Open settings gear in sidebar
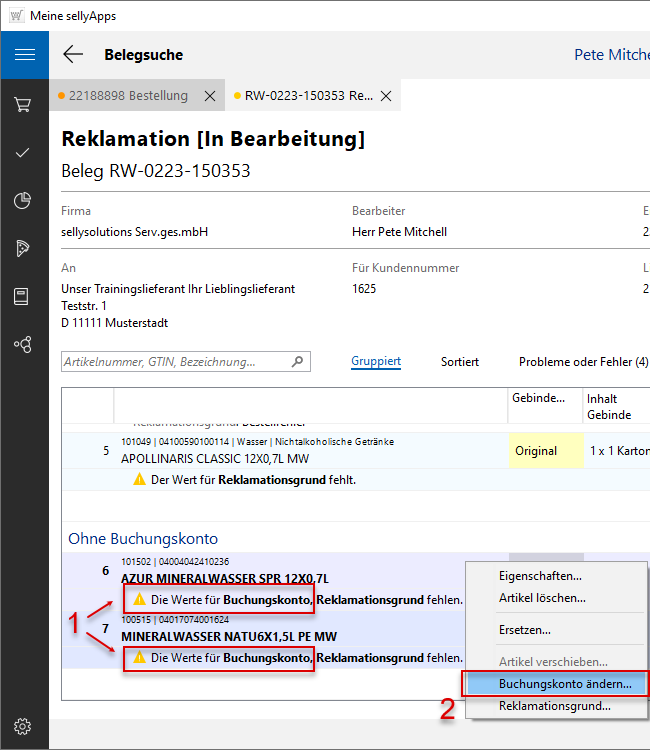Viewport: 650px width, 750px height. pos(24,726)
